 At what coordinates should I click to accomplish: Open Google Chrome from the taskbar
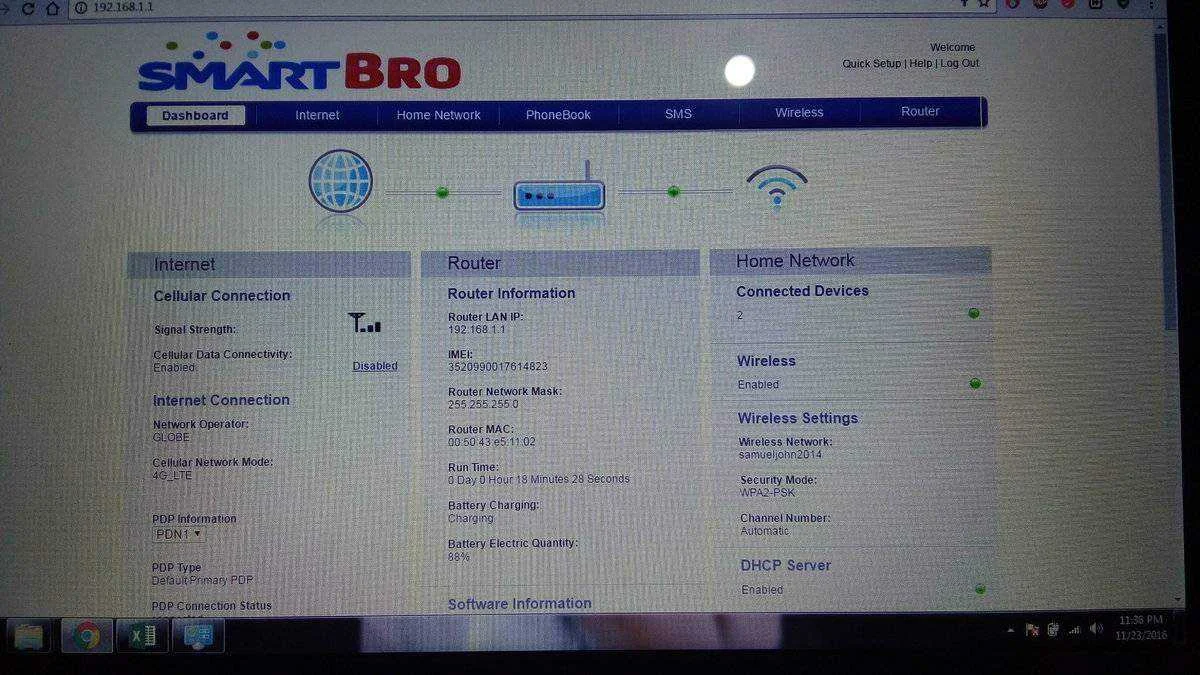pyautogui.click(x=87, y=635)
